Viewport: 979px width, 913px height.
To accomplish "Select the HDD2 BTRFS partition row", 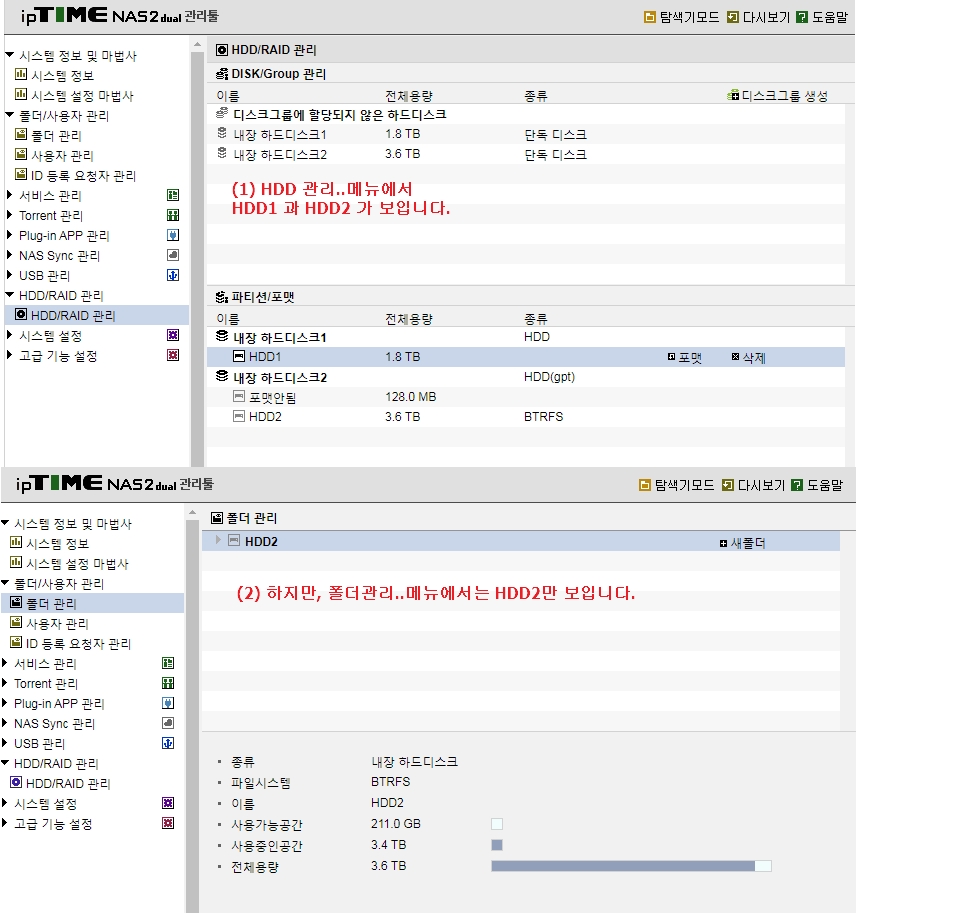I will tap(526, 417).
